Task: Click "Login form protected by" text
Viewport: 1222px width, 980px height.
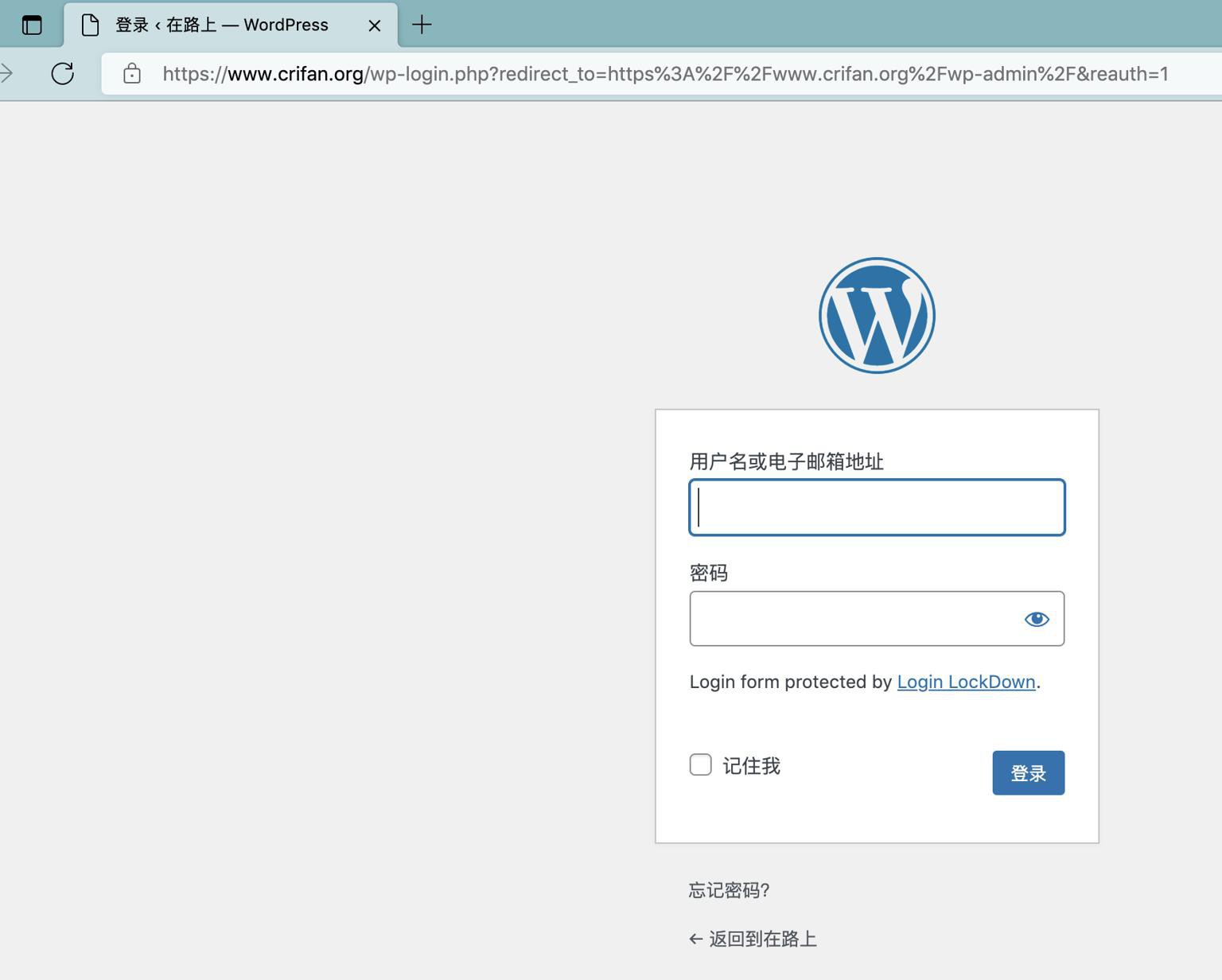Action: [790, 682]
